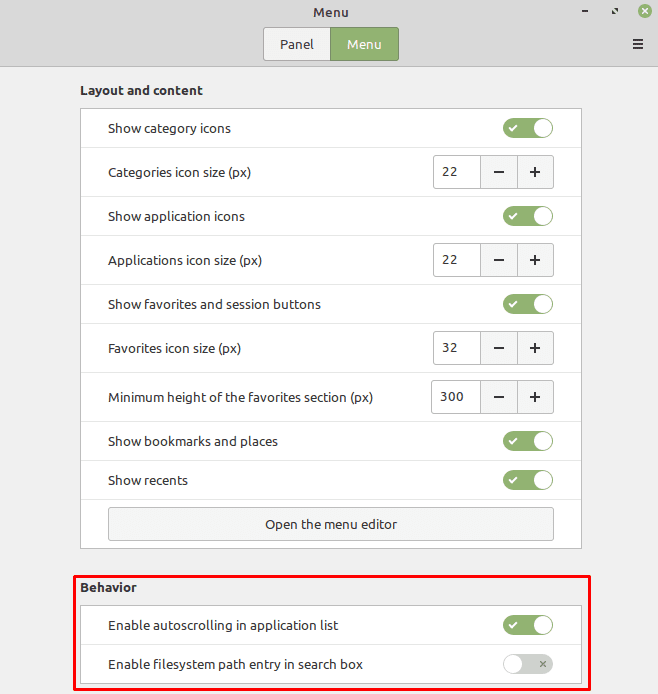Switch to the Panel tab
The height and width of the screenshot is (694, 658).
[x=297, y=44]
